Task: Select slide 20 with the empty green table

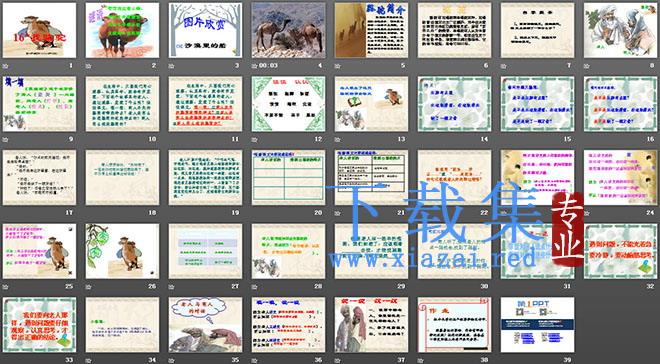Action: (288, 178)
